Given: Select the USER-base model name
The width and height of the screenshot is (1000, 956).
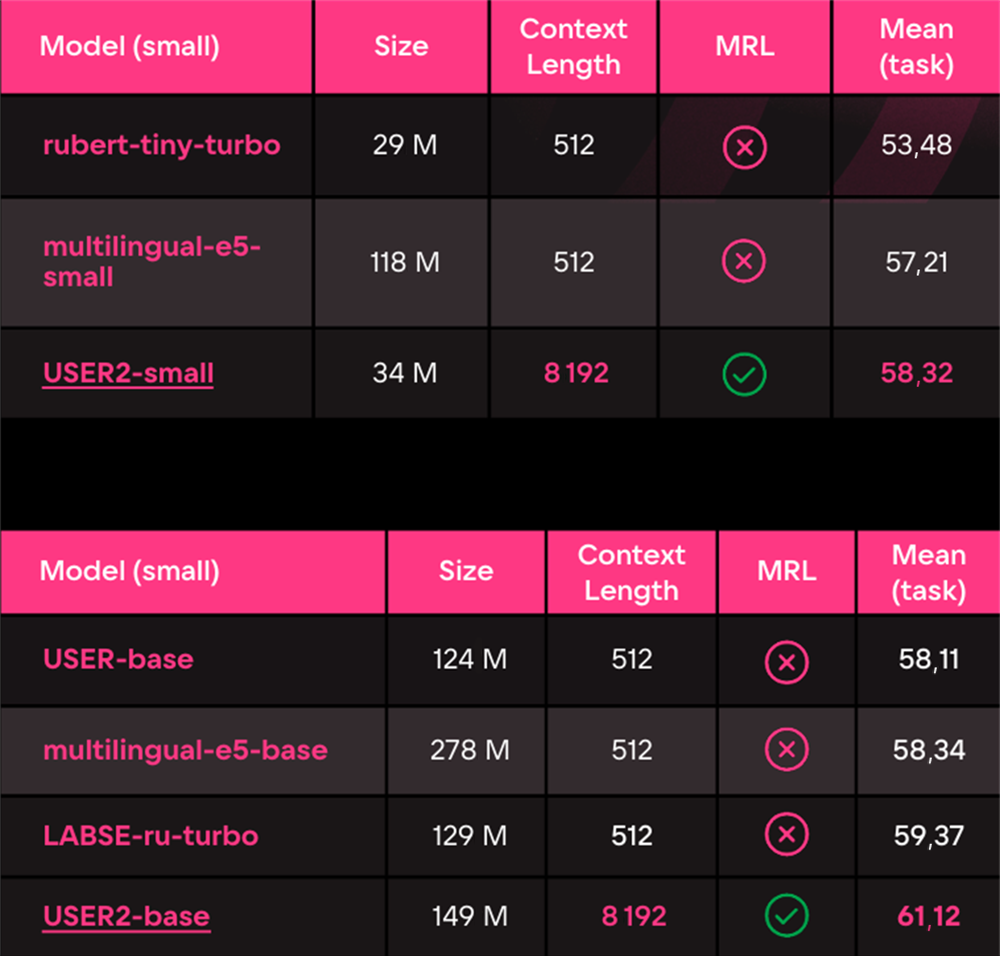Looking at the screenshot, I should [118, 660].
